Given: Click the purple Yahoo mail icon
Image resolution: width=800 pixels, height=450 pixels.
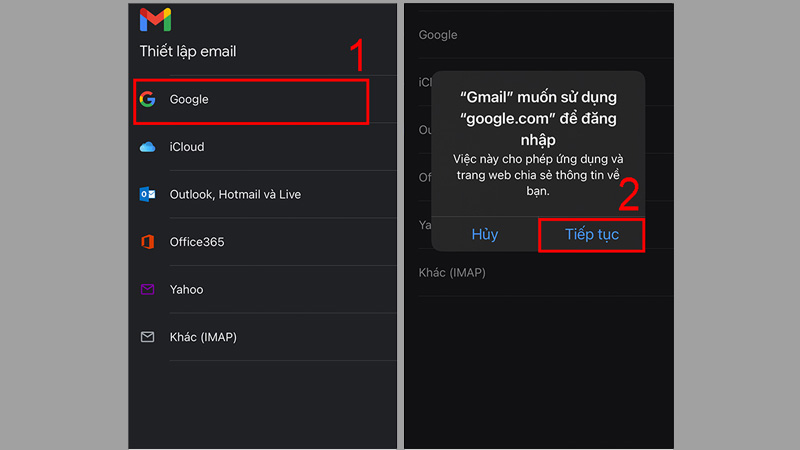Looking at the screenshot, I should 147,289.
